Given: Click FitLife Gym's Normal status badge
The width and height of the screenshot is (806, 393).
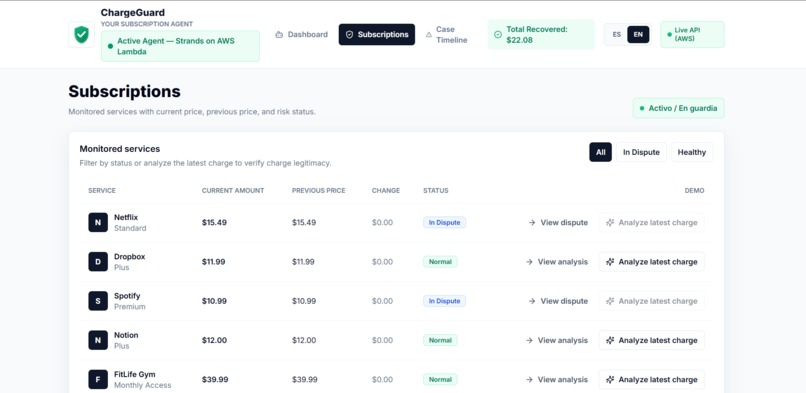Looking at the screenshot, I should point(440,379).
